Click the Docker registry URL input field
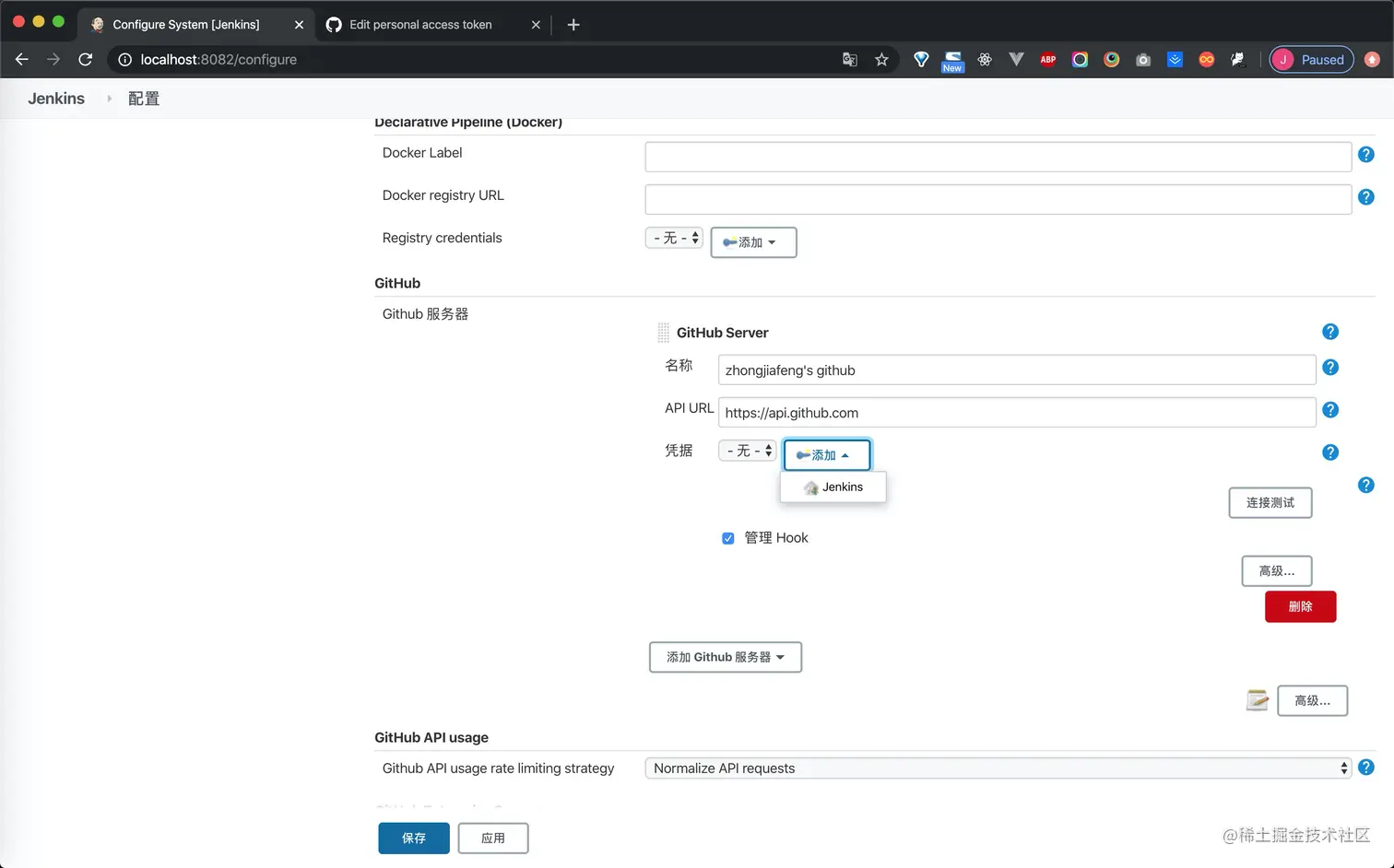This screenshot has height=868, width=1394. [x=998, y=199]
